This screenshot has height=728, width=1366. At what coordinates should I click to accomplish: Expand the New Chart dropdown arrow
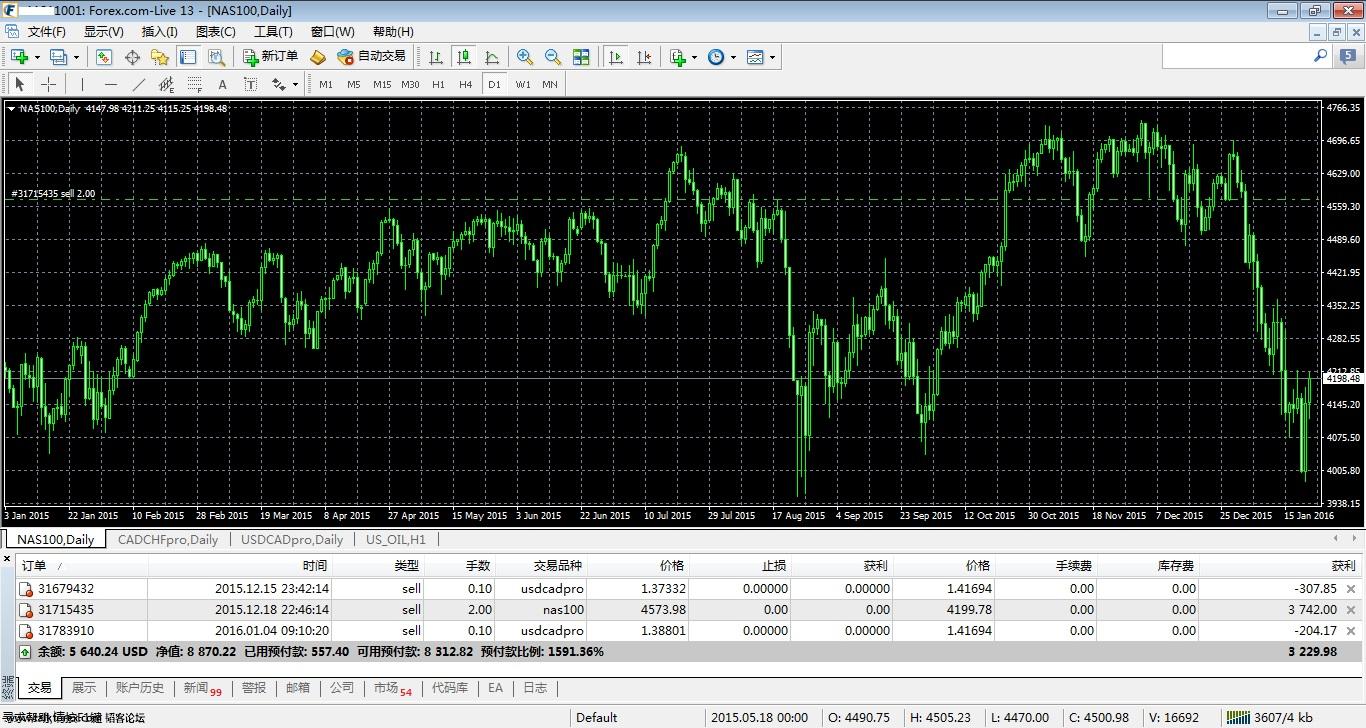click(x=37, y=57)
